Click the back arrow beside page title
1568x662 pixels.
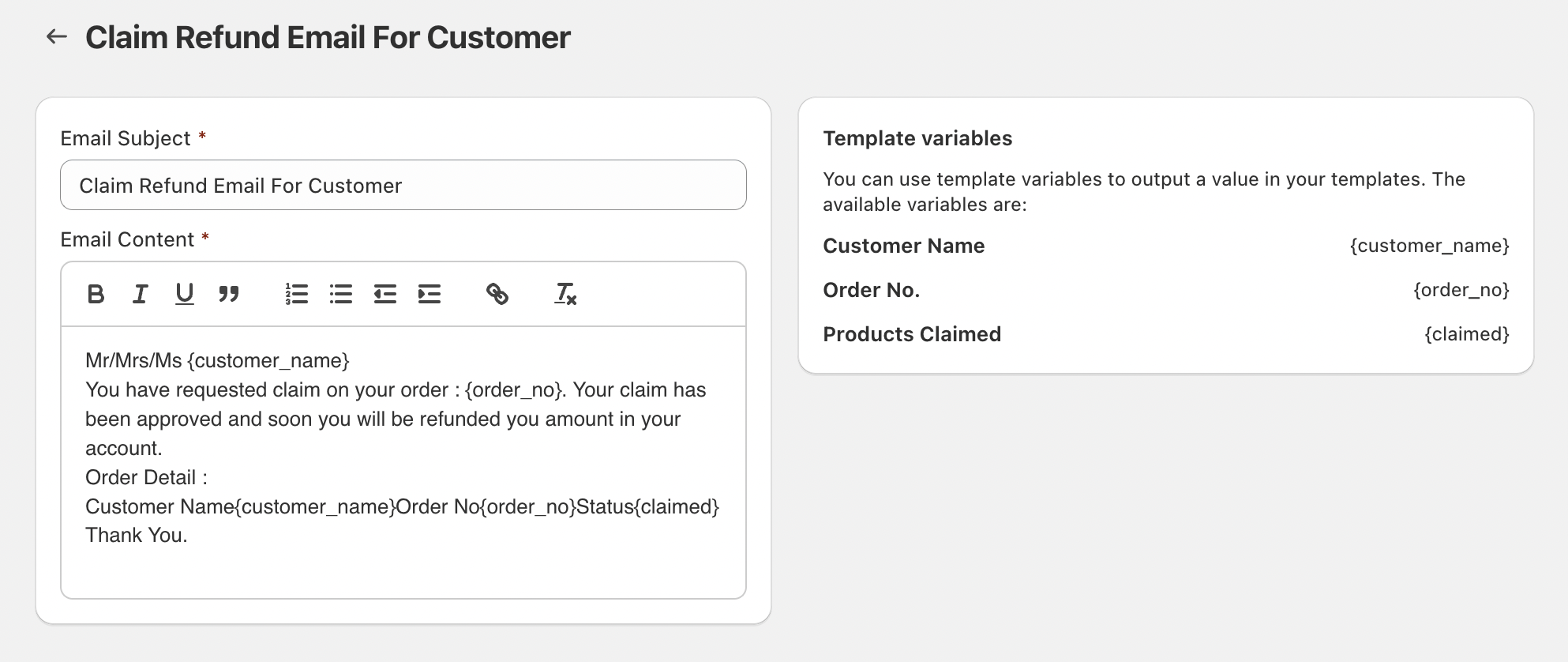coord(56,36)
